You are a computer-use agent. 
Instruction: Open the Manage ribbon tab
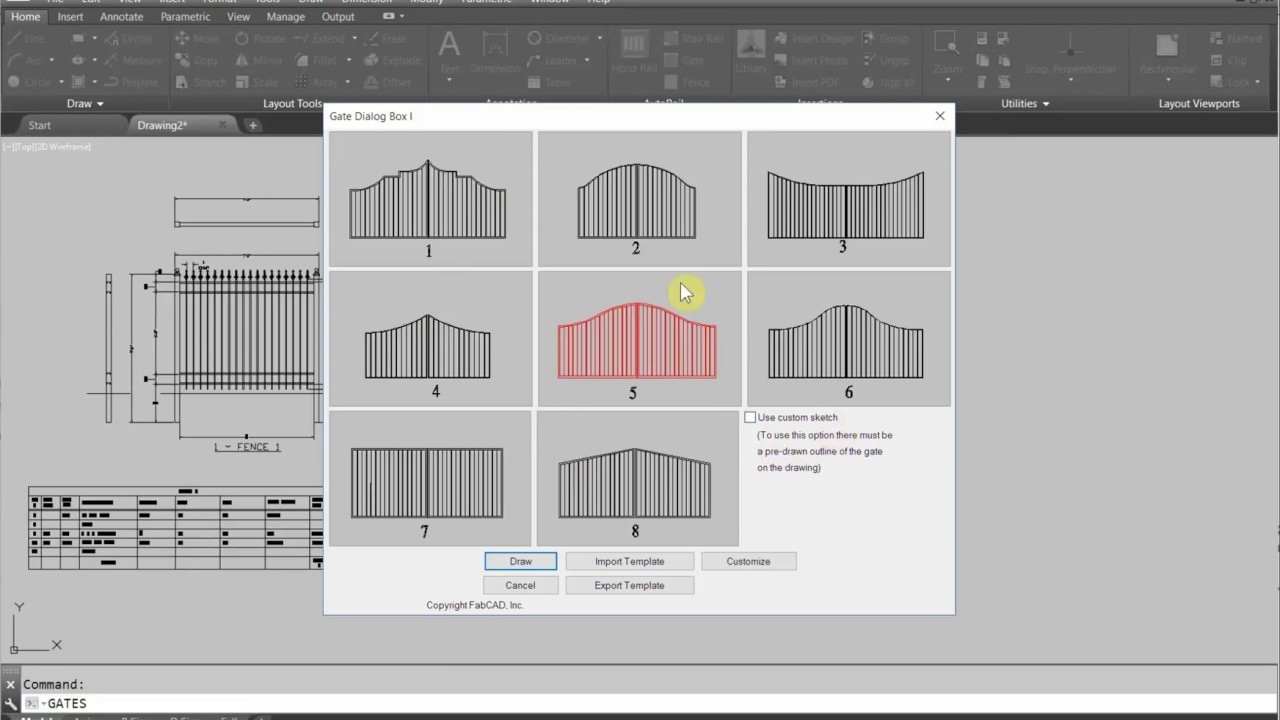[x=285, y=16]
